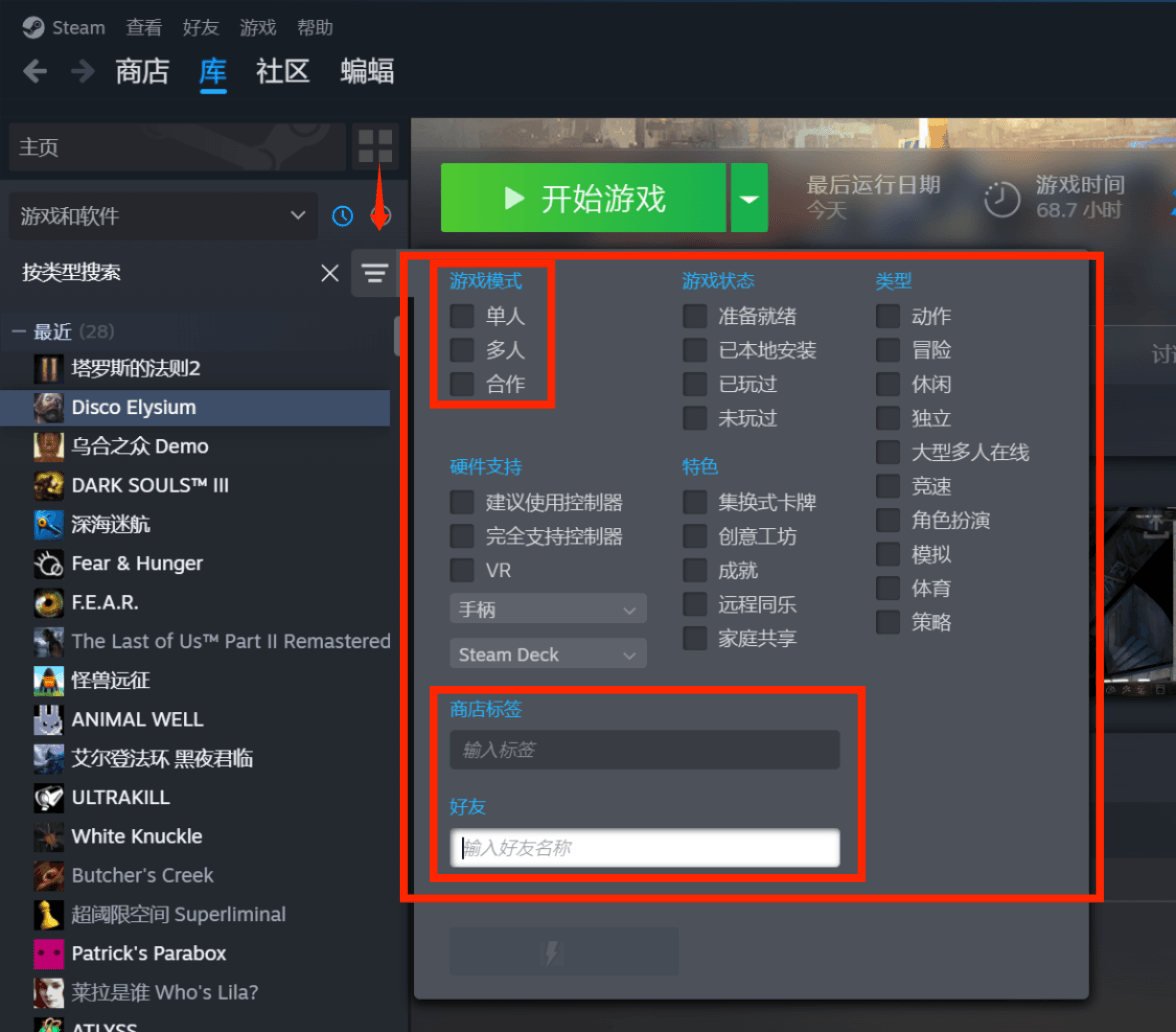Click the Disco Elysium game icon
This screenshot has height=1032, width=1176.
click(49, 407)
